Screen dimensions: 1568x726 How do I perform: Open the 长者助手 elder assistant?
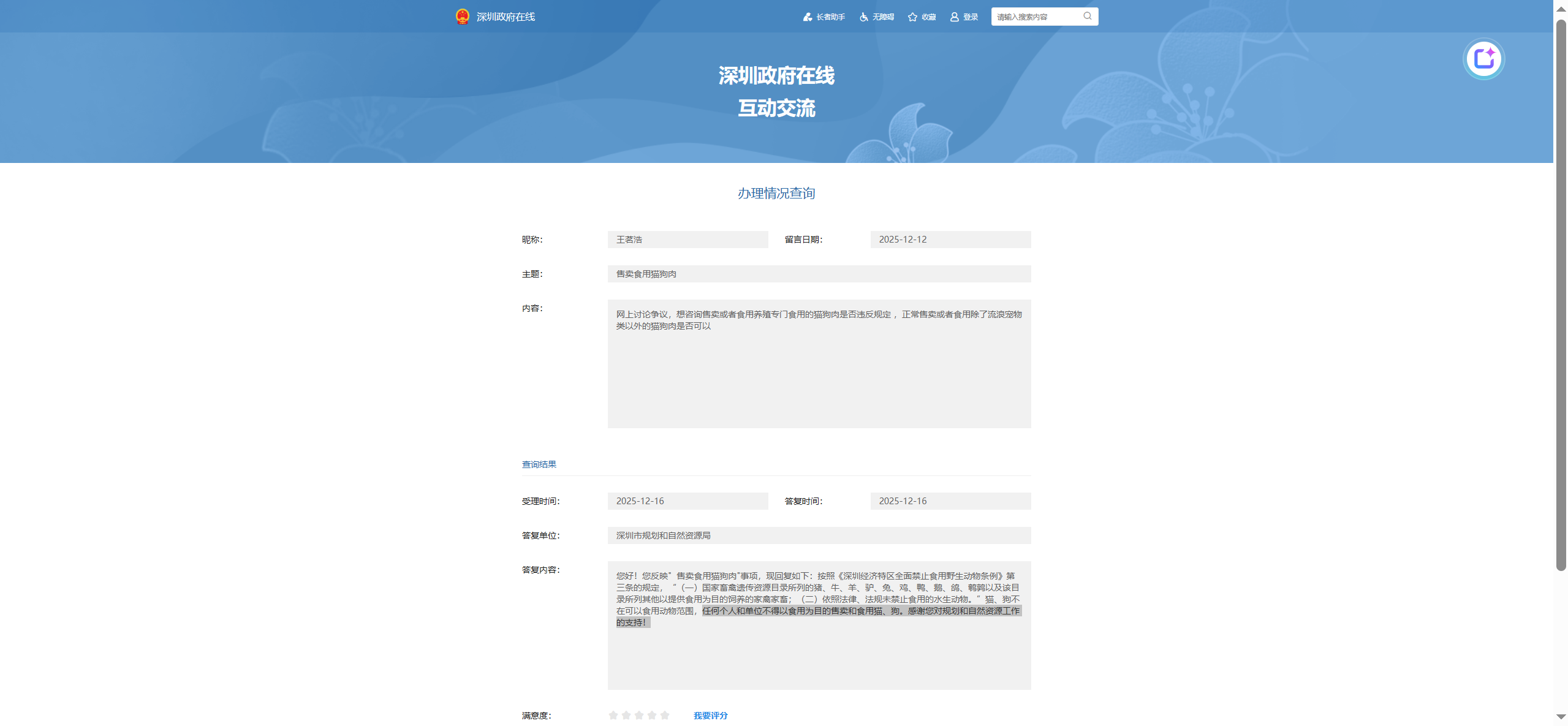[x=824, y=17]
